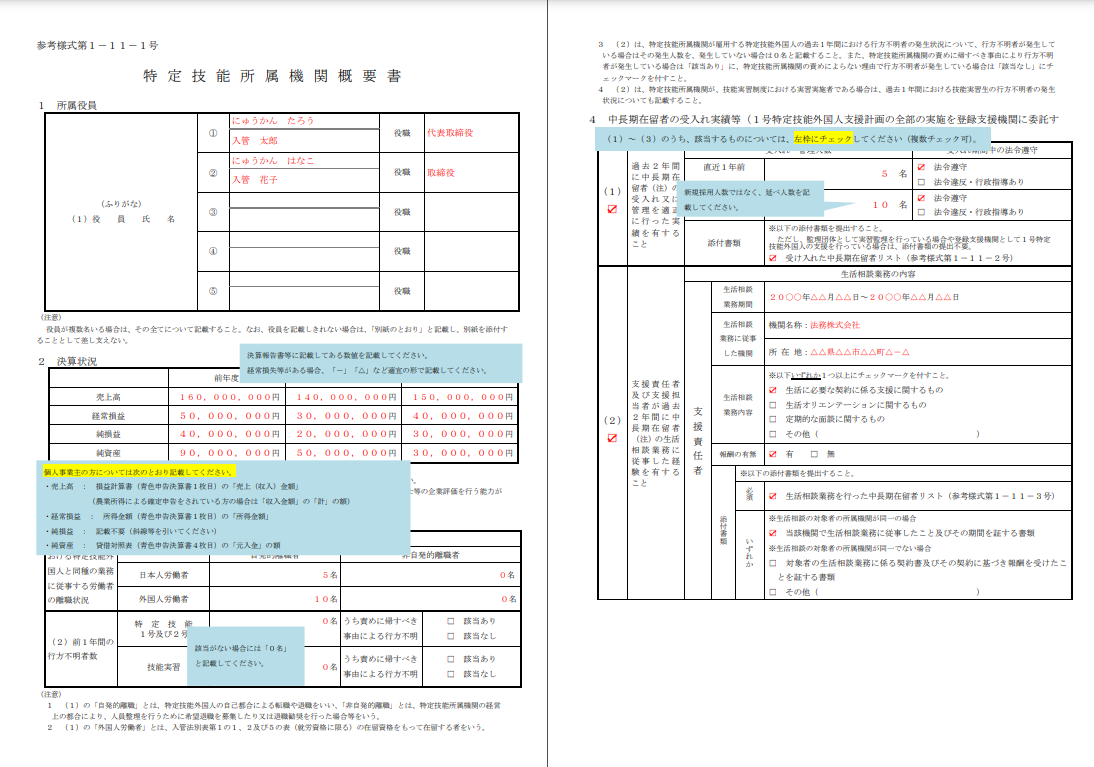
Task: Check 定期的な面談に関するもの box
Action: [x=772, y=419]
